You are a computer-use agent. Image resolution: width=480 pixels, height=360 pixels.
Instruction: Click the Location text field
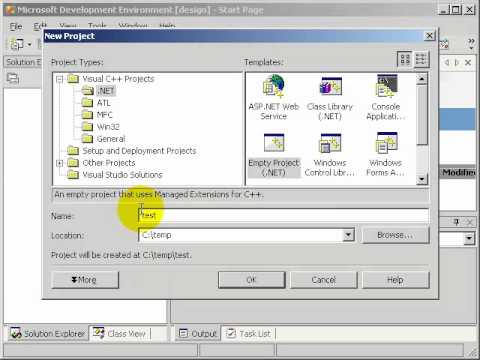[x=241, y=235]
